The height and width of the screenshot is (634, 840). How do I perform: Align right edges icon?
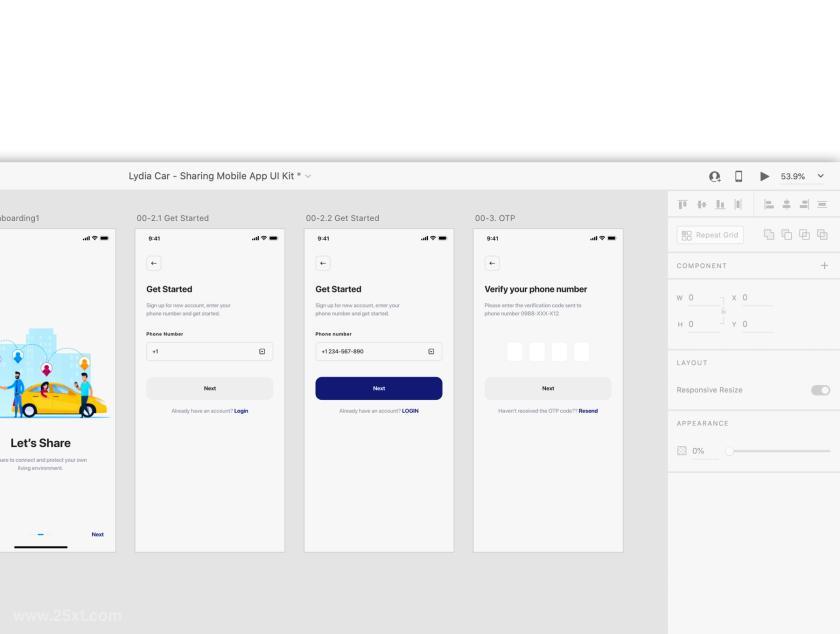point(804,204)
